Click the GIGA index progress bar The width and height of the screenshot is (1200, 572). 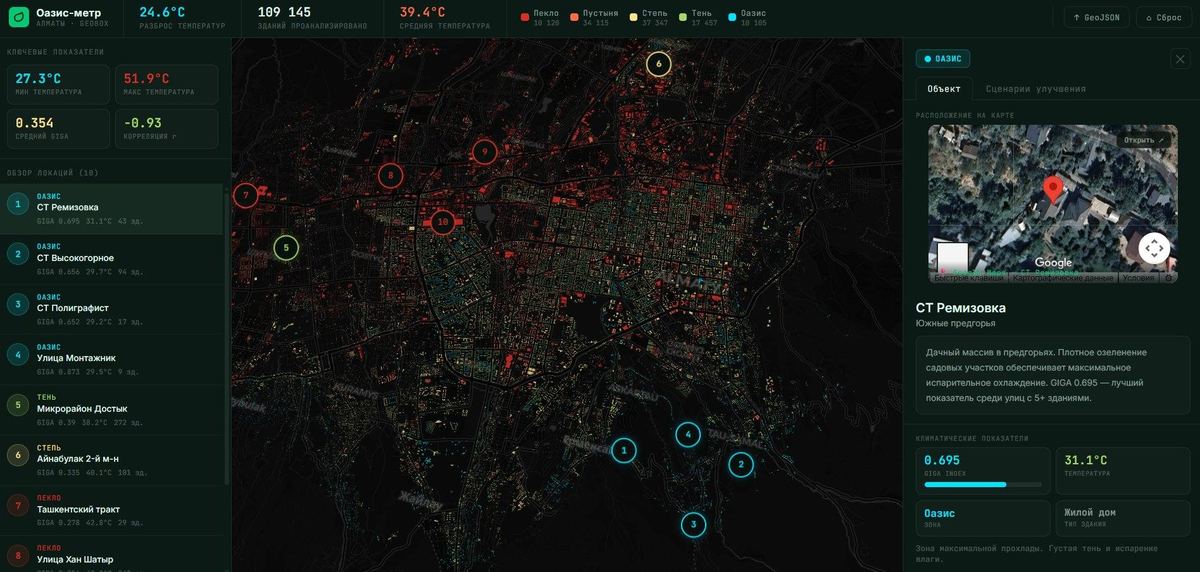[x=983, y=484]
